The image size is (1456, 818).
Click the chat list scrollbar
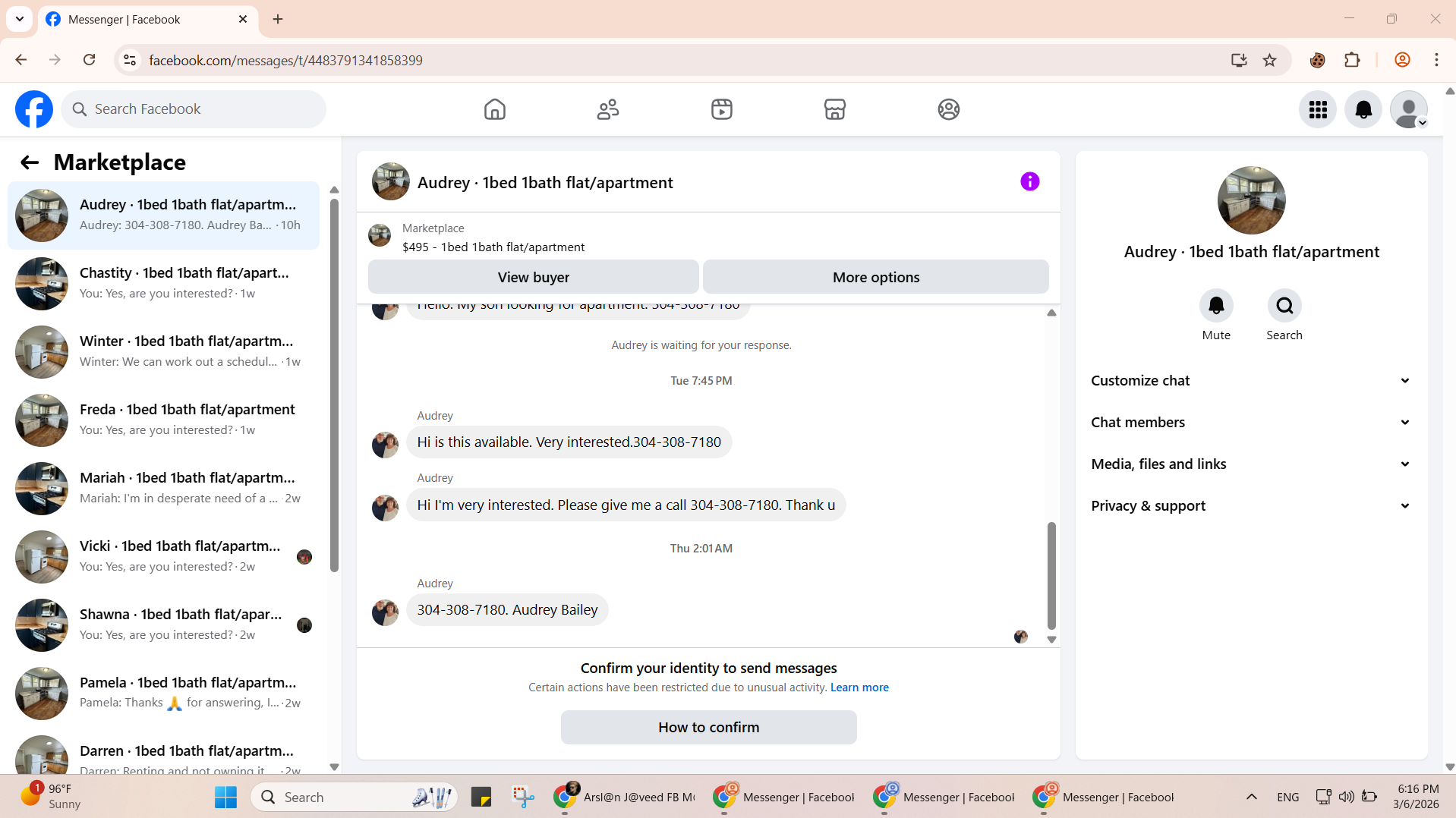334,385
